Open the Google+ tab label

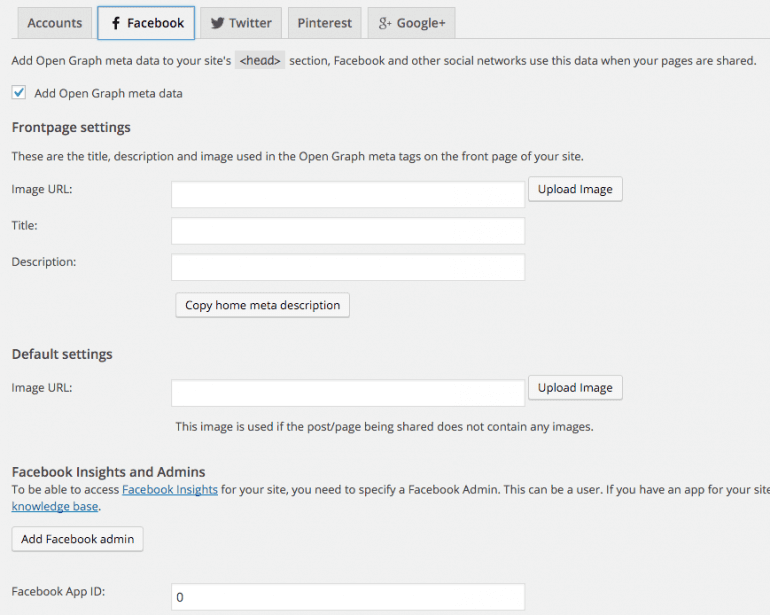pos(421,23)
